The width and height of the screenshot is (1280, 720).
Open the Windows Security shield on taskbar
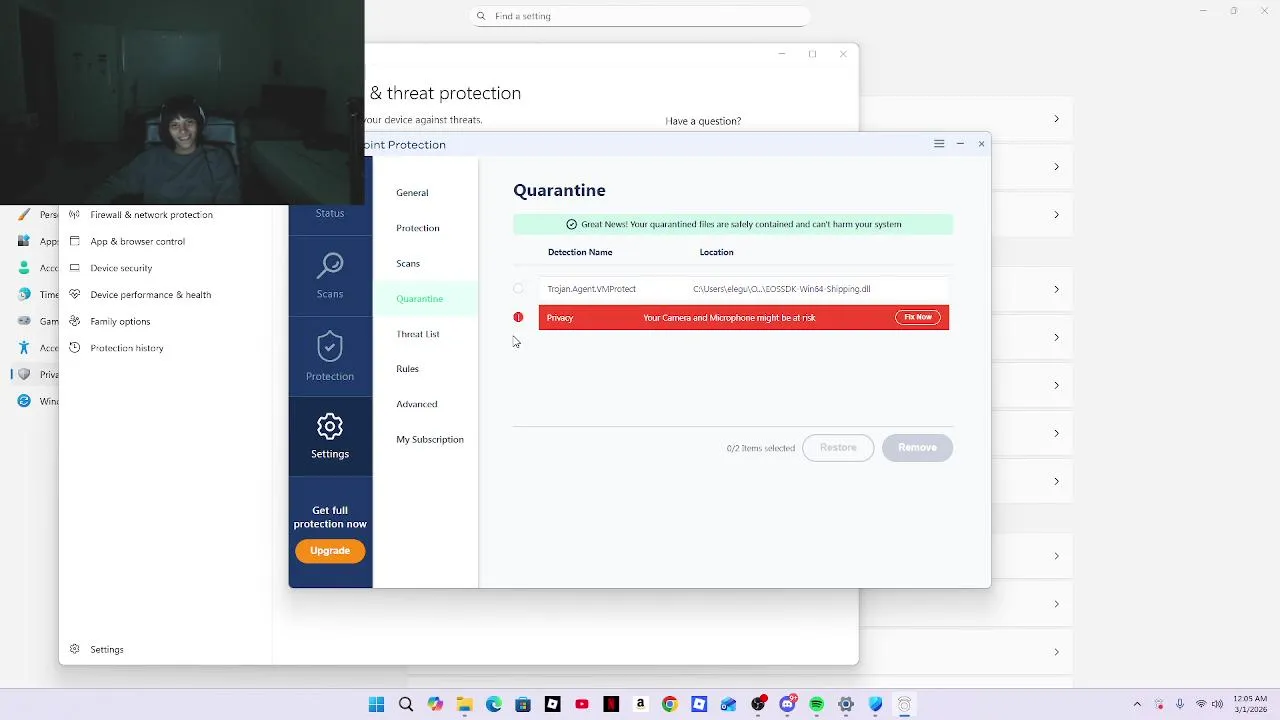876,705
